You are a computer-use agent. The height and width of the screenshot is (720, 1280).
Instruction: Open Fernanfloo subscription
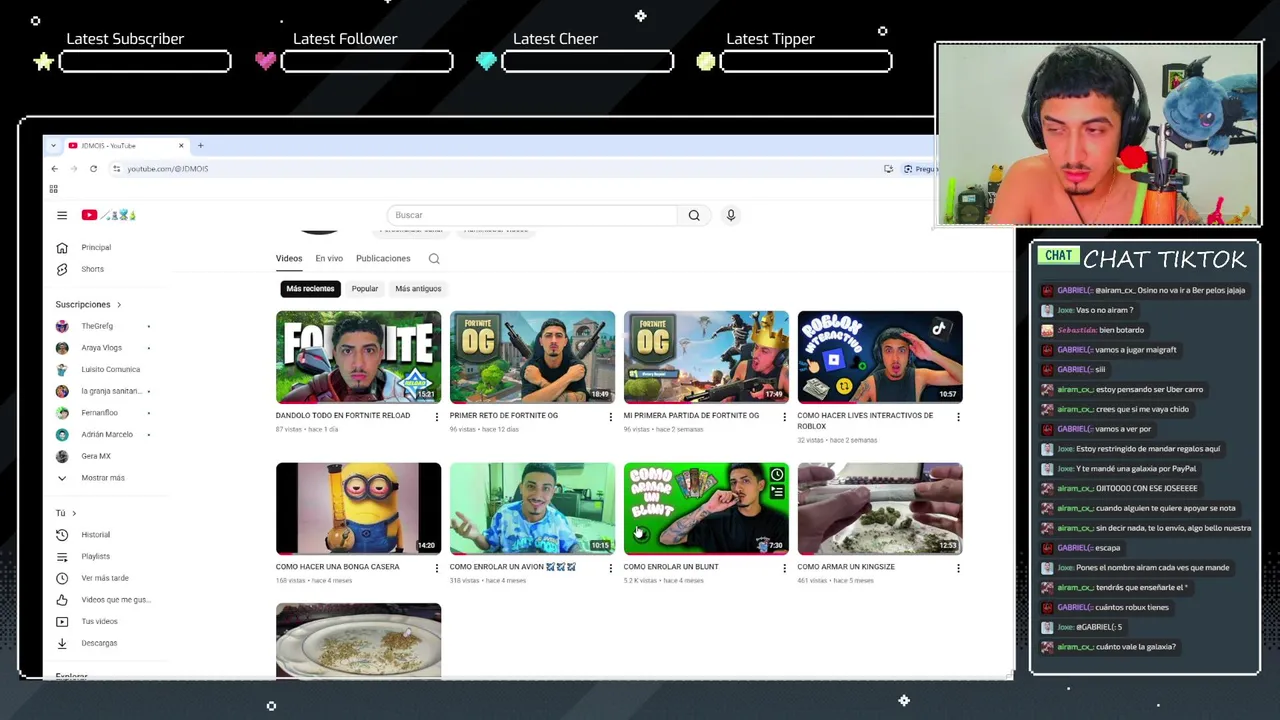tap(101, 413)
